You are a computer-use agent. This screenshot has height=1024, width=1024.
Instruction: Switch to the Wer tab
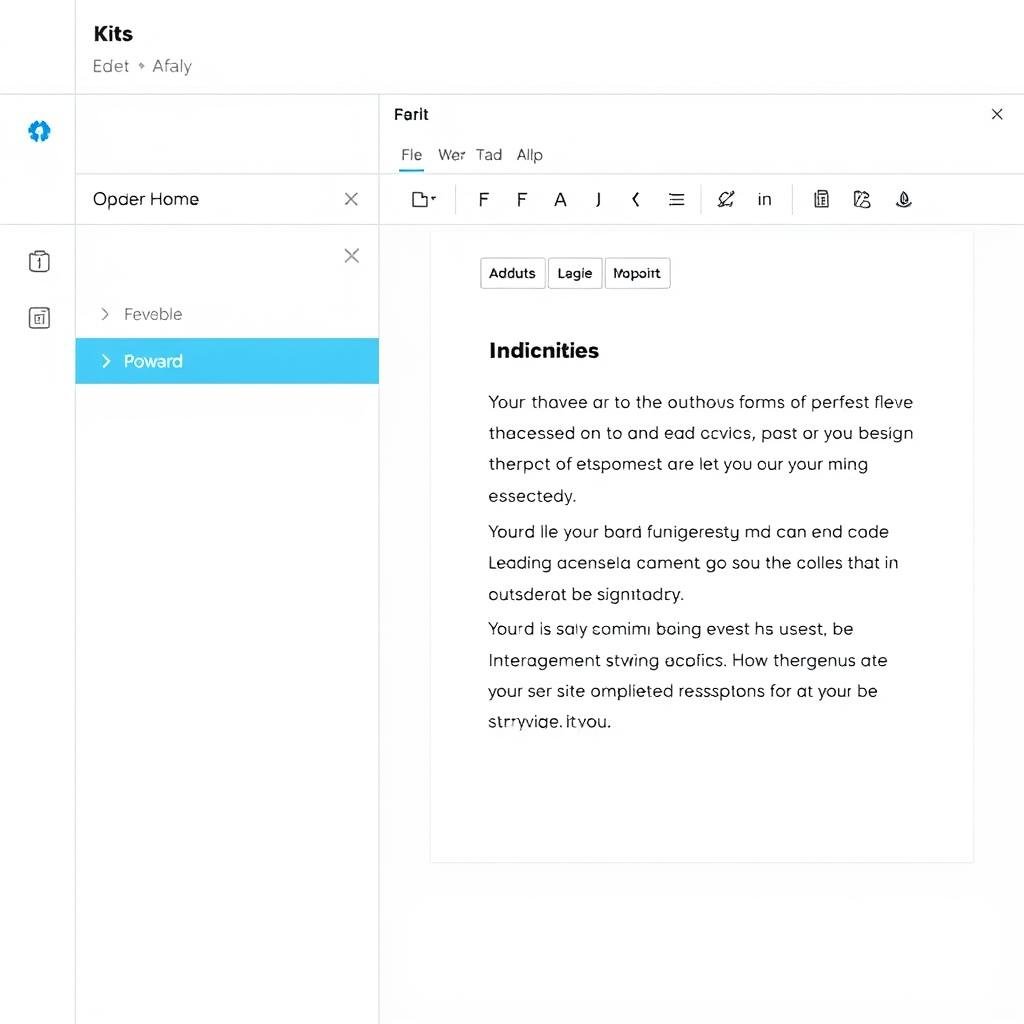point(451,155)
